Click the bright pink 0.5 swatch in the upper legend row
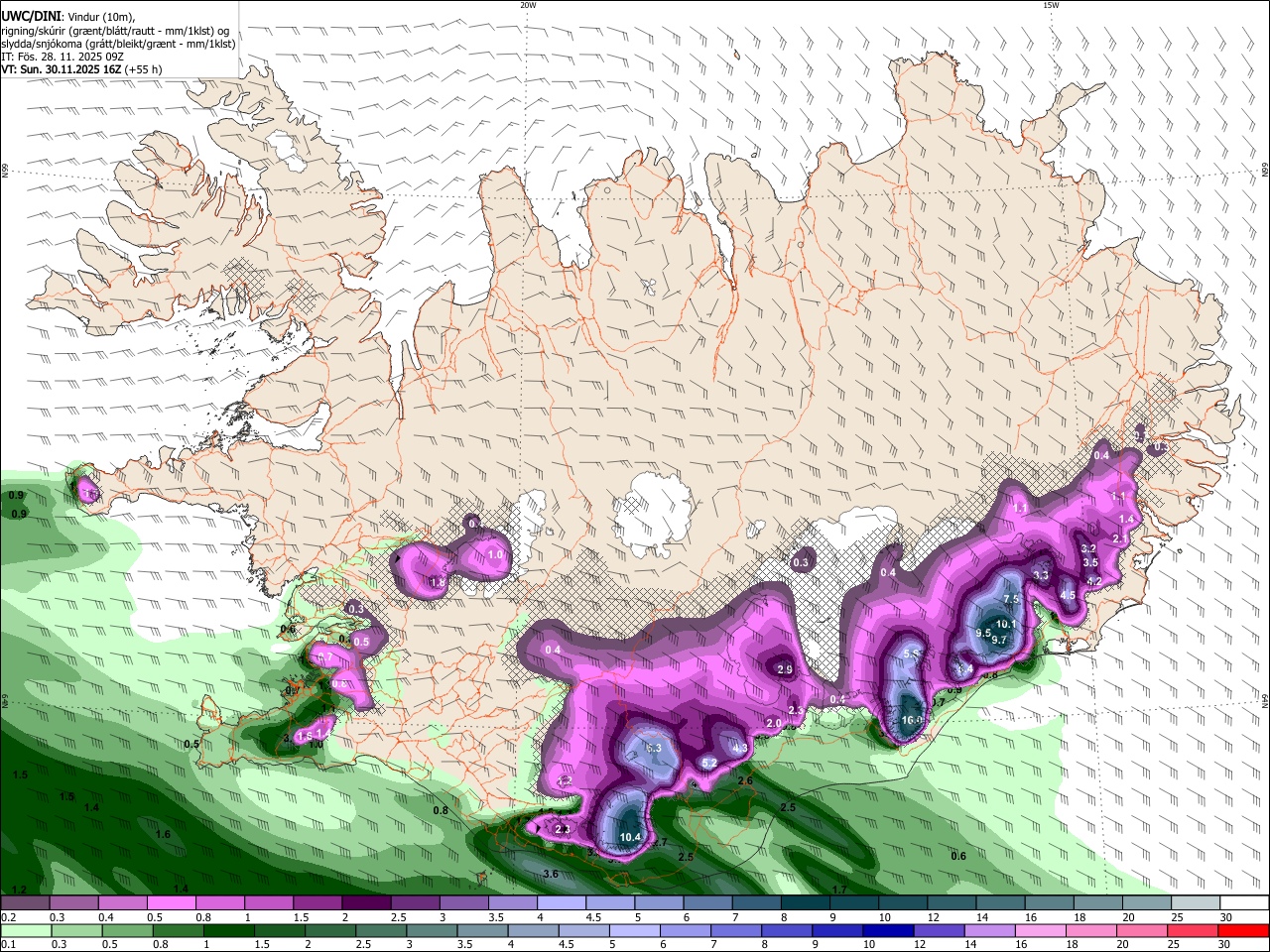This screenshot has width=1270, height=952. (x=171, y=902)
